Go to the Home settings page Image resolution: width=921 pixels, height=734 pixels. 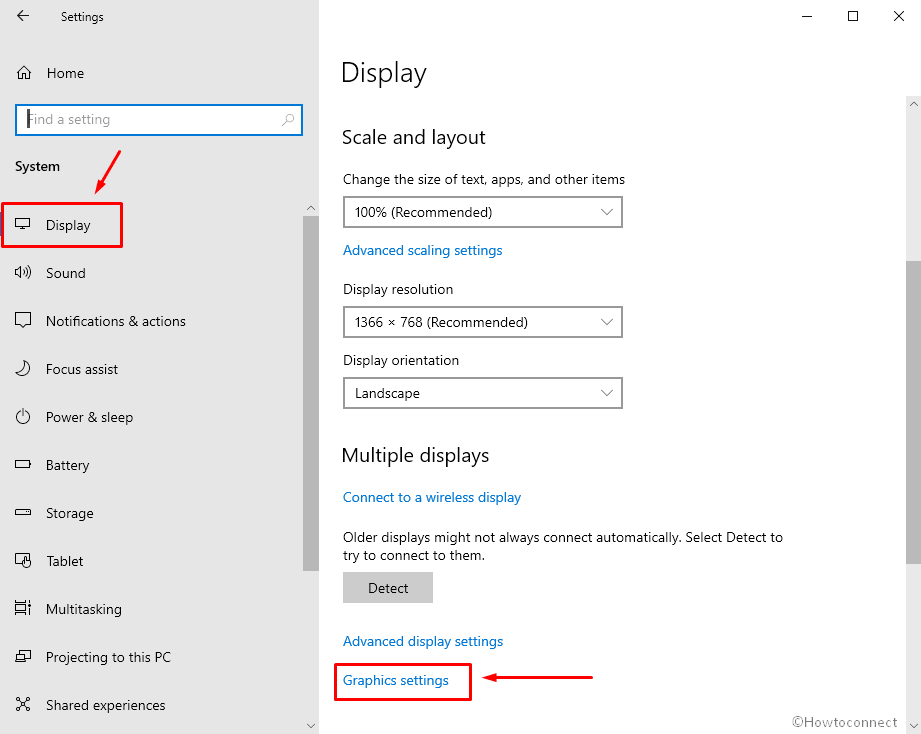click(65, 72)
